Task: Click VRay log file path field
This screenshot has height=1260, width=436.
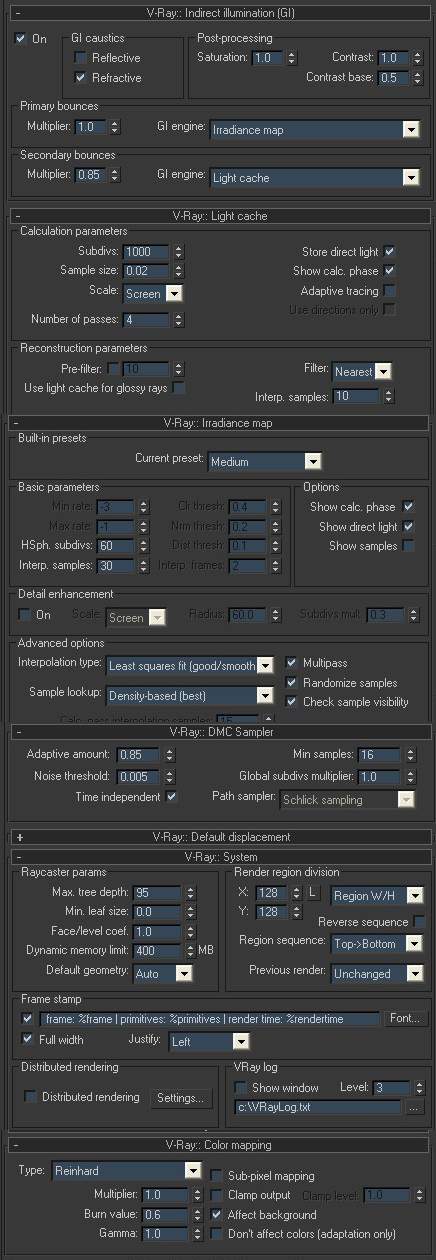Action: [x=317, y=1108]
